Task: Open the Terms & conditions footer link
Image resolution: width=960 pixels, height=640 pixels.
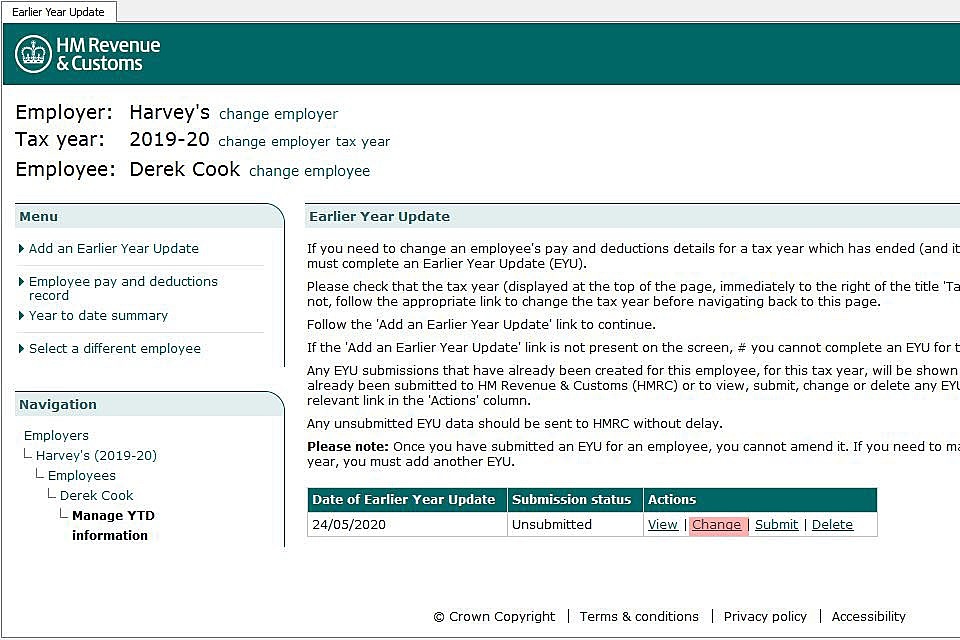Action: (639, 616)
